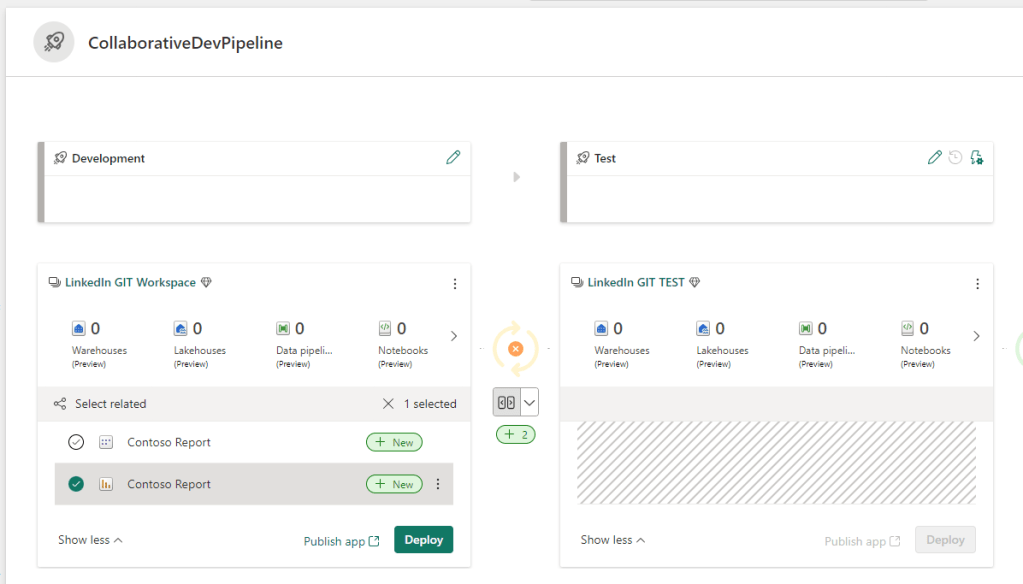Click the tag icon next to LinkedIn GIT Workspace
Image resolution: width=1023 pixels, height=584 pixels.
pyautogui.click(x=206, y=282)
